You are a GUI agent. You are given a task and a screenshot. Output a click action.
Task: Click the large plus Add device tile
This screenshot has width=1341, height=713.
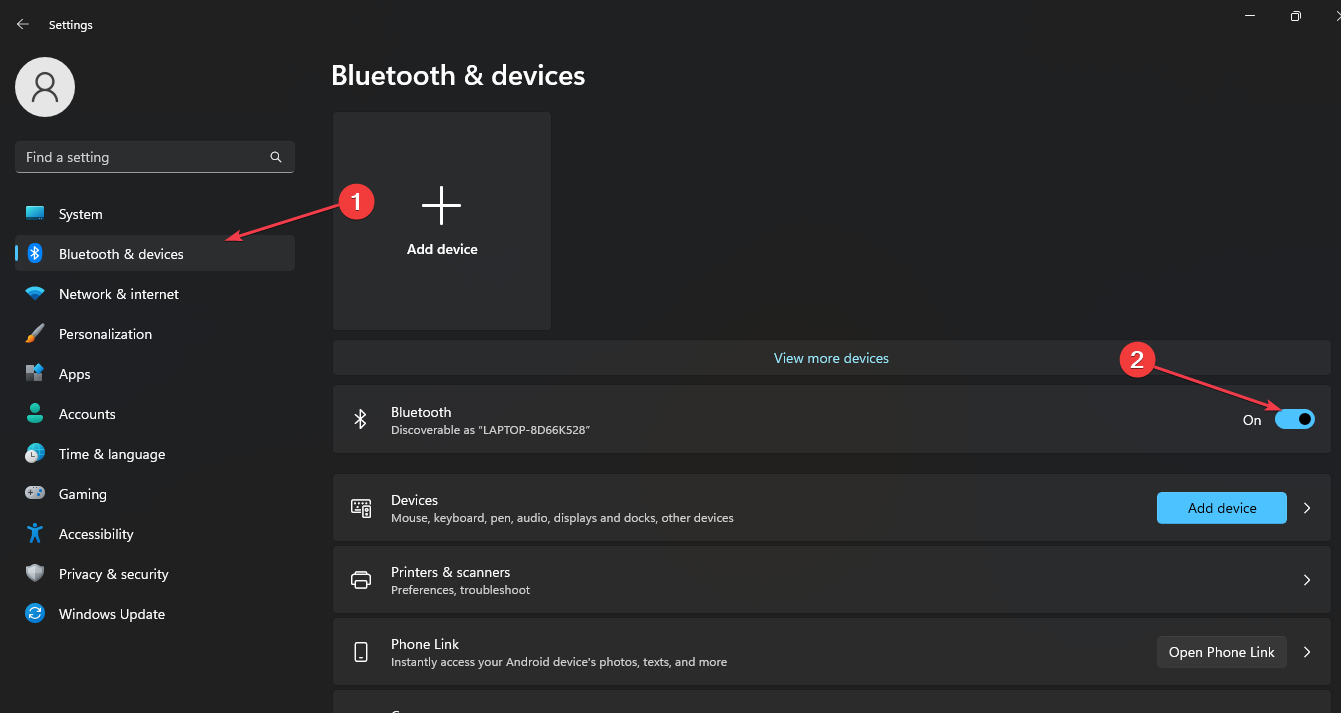coord(442,221)
